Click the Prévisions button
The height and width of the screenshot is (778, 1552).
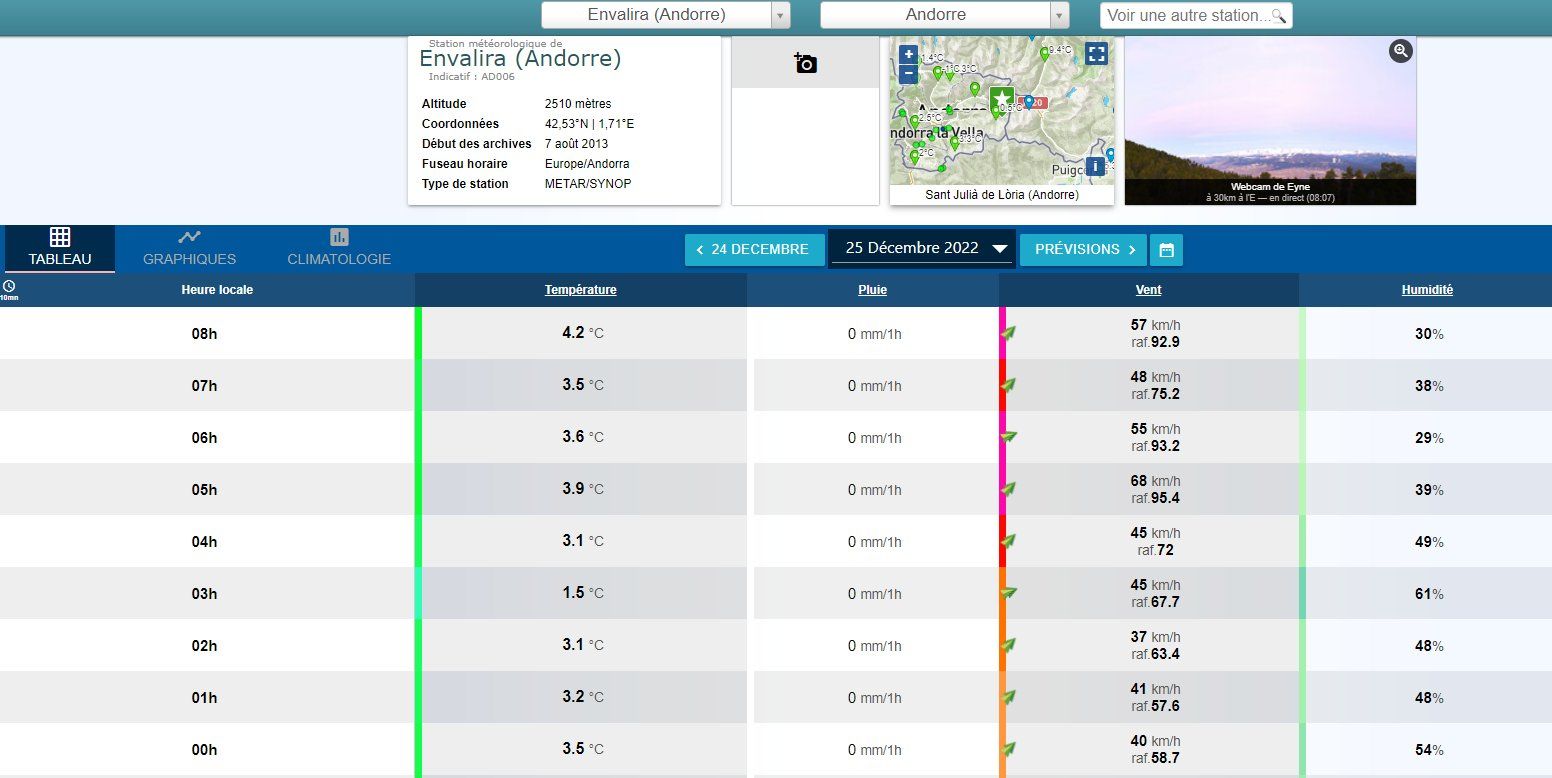(1084, 250)
